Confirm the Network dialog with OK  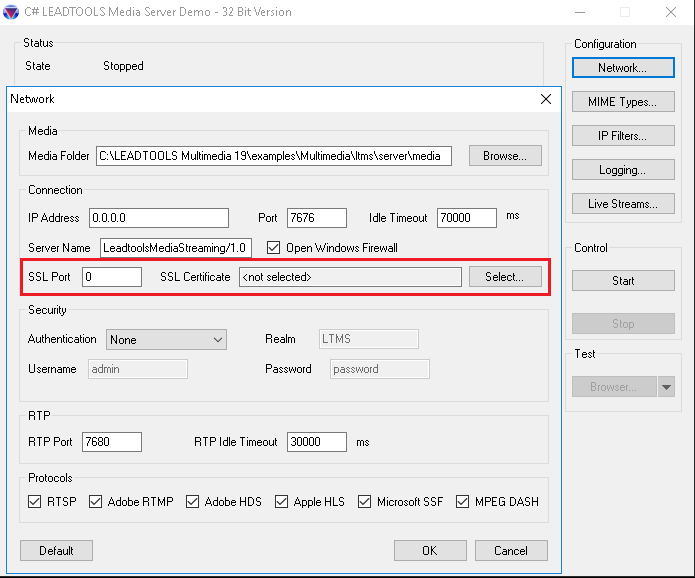click(x=430, y=551)
